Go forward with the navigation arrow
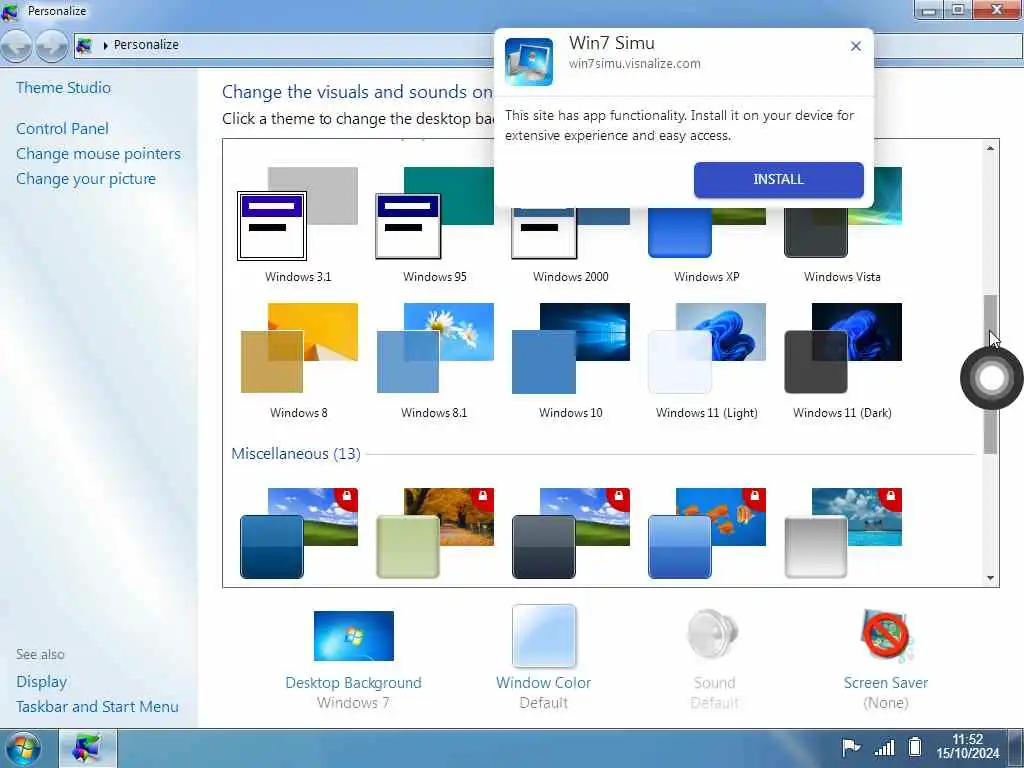This screenshot has width=1024, height=768. [x=52, y=46]
